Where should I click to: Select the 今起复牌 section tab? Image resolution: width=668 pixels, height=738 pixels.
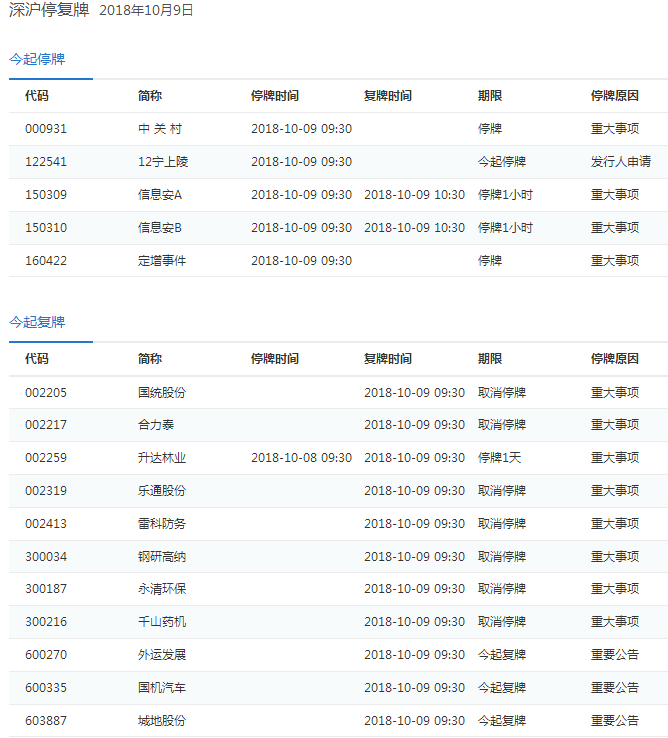pos(37,322)
